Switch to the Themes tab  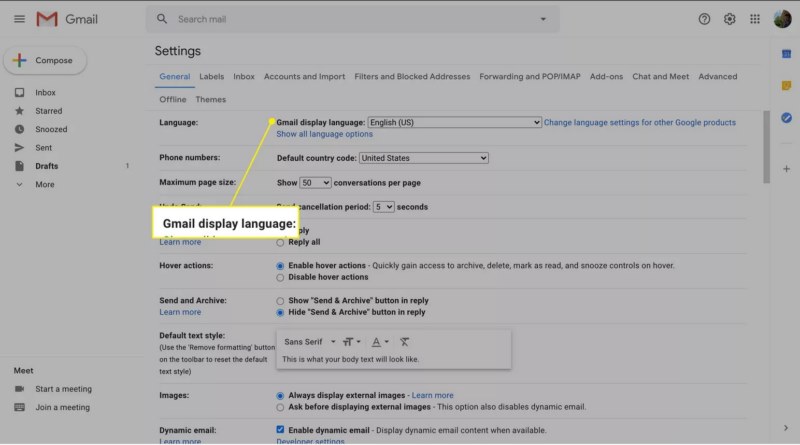click(210, 100)
